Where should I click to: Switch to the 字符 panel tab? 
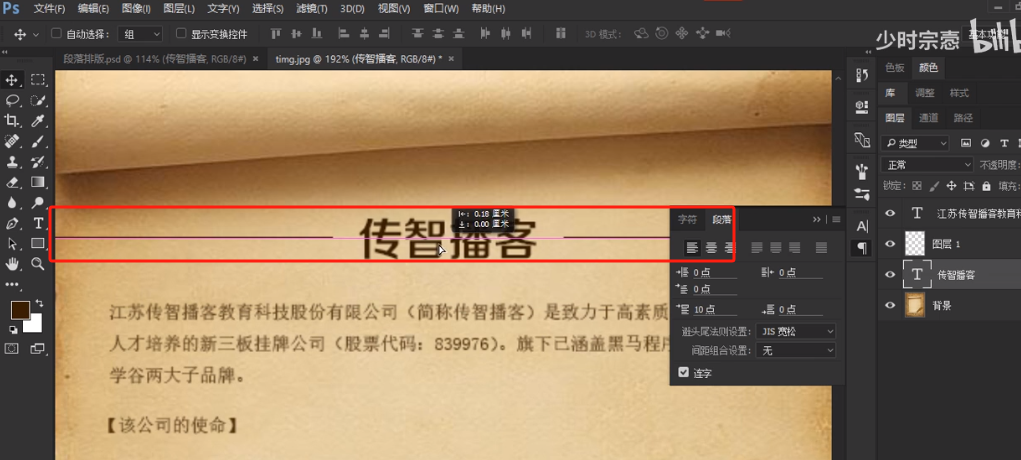[x=688, y=220]
